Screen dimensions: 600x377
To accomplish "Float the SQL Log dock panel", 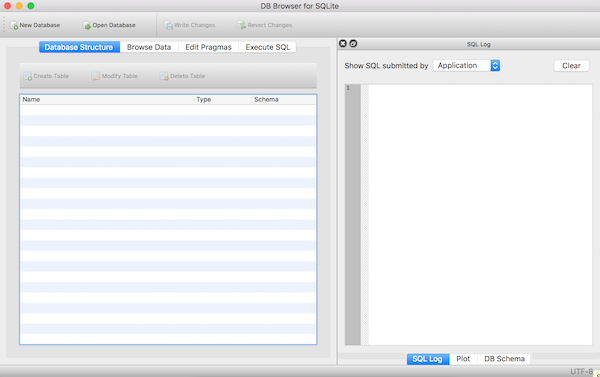I will (x=353, y=44).
